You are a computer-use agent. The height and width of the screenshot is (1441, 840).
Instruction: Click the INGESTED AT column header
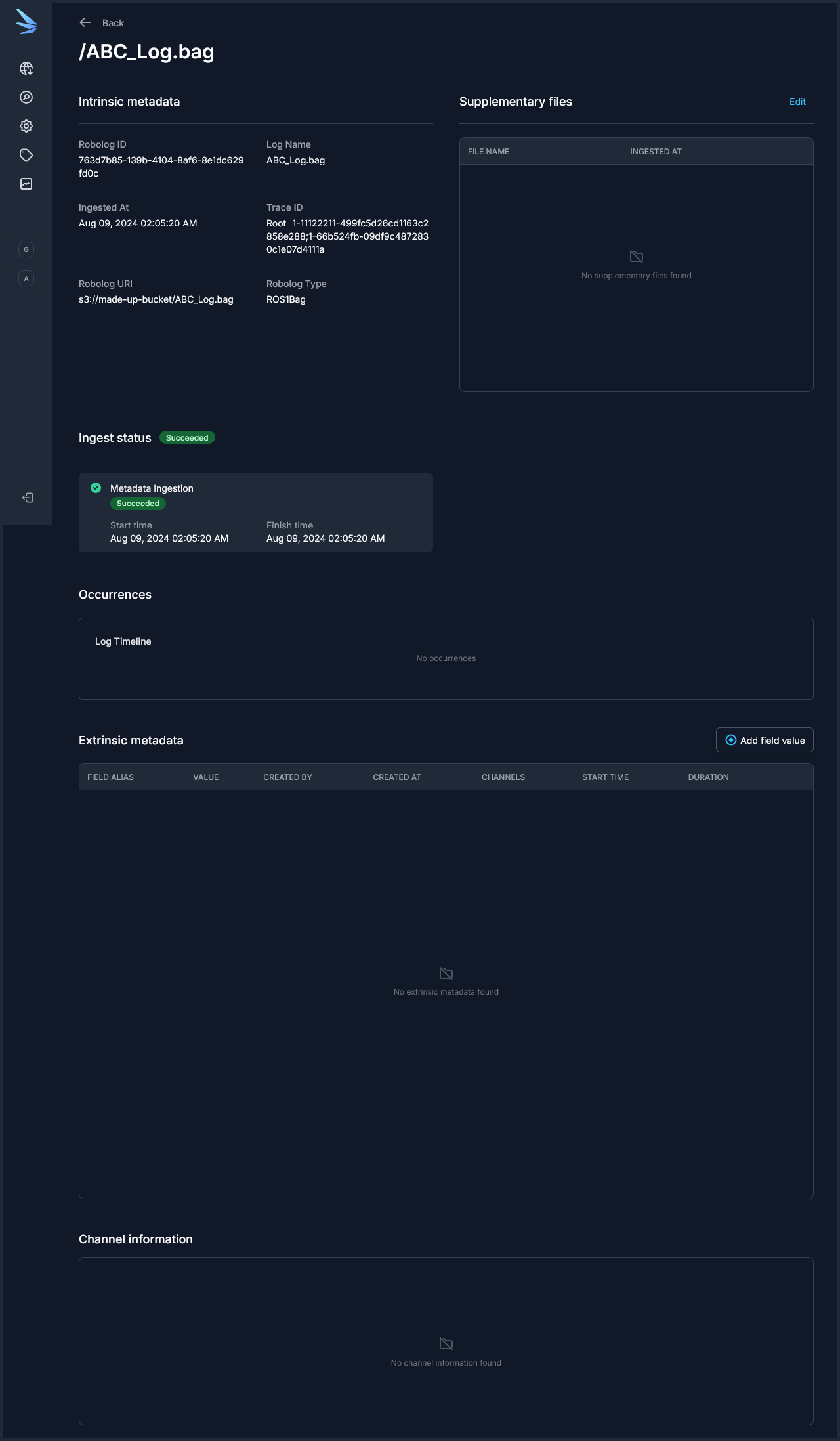tap(656, 152)
